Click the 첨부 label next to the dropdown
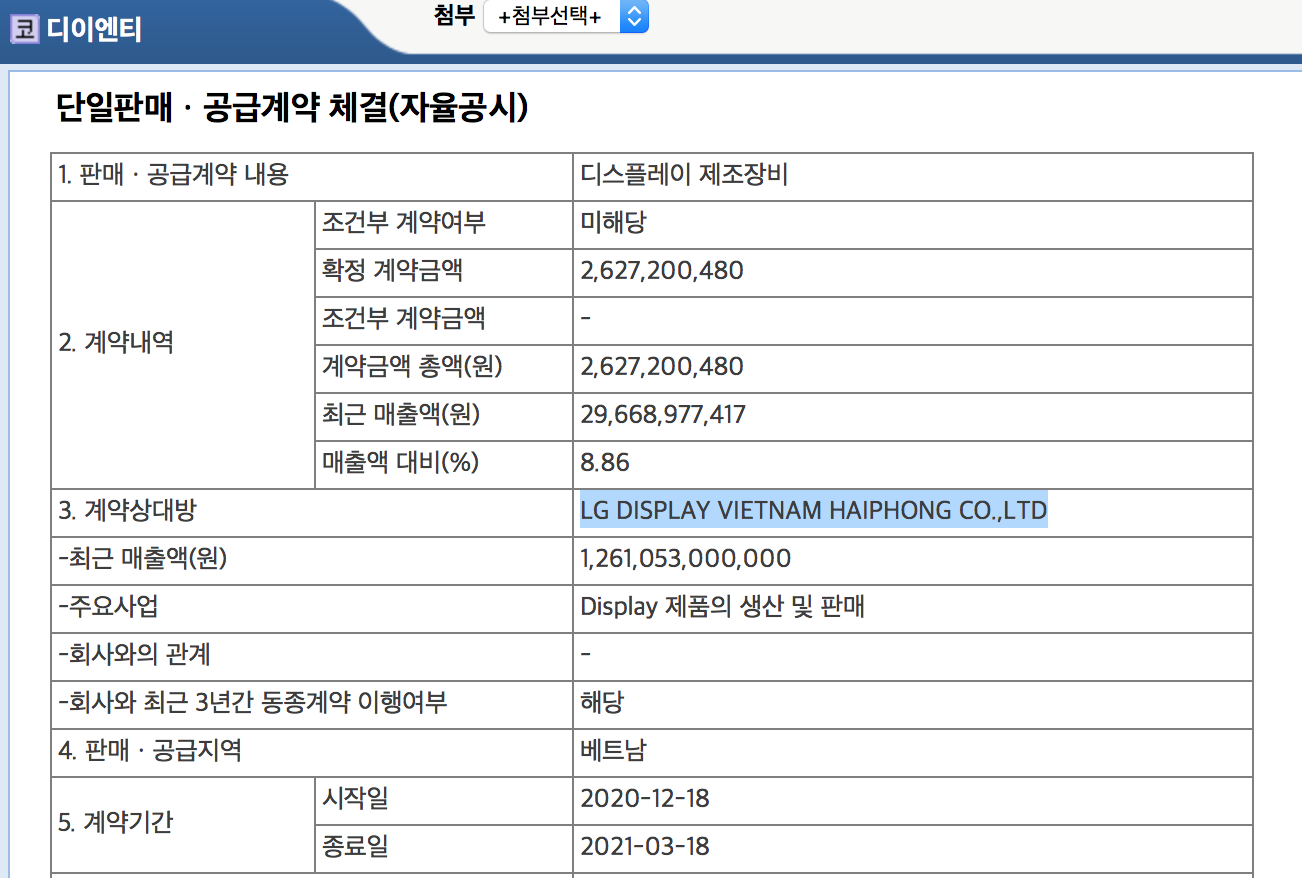 click(454, 15)
